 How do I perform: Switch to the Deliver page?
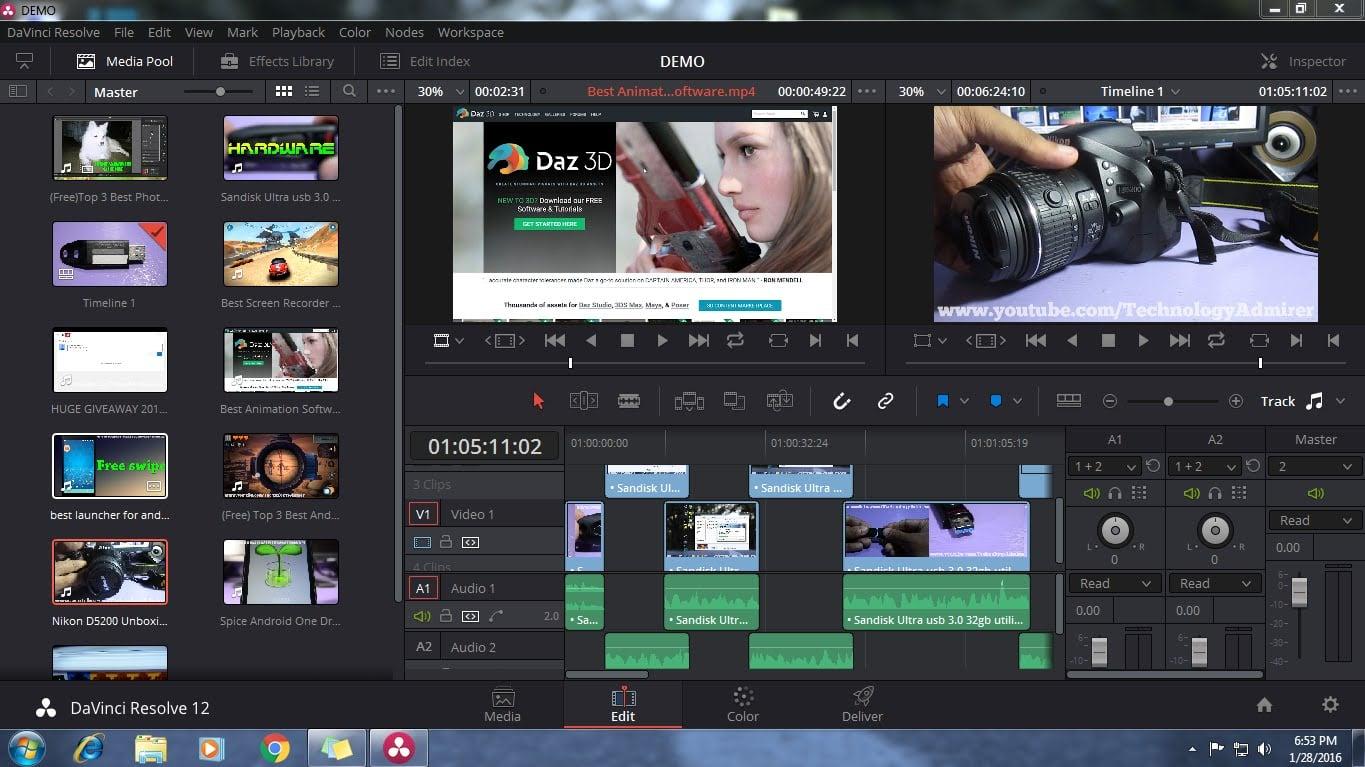[x=861, y=704]
